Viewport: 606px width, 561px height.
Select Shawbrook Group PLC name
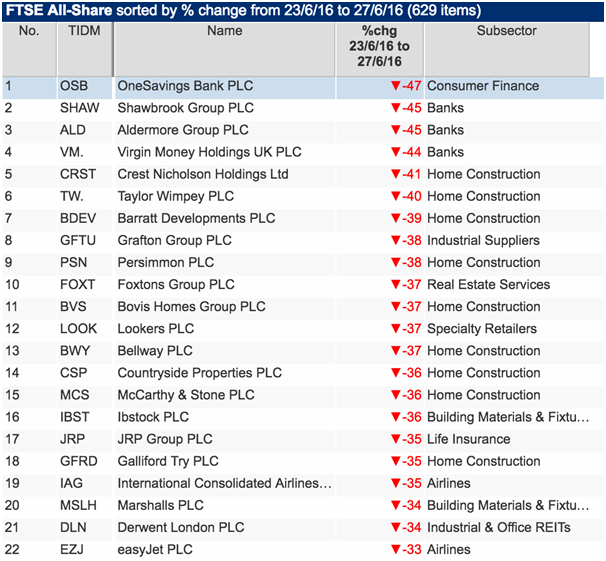coord(186,108)
